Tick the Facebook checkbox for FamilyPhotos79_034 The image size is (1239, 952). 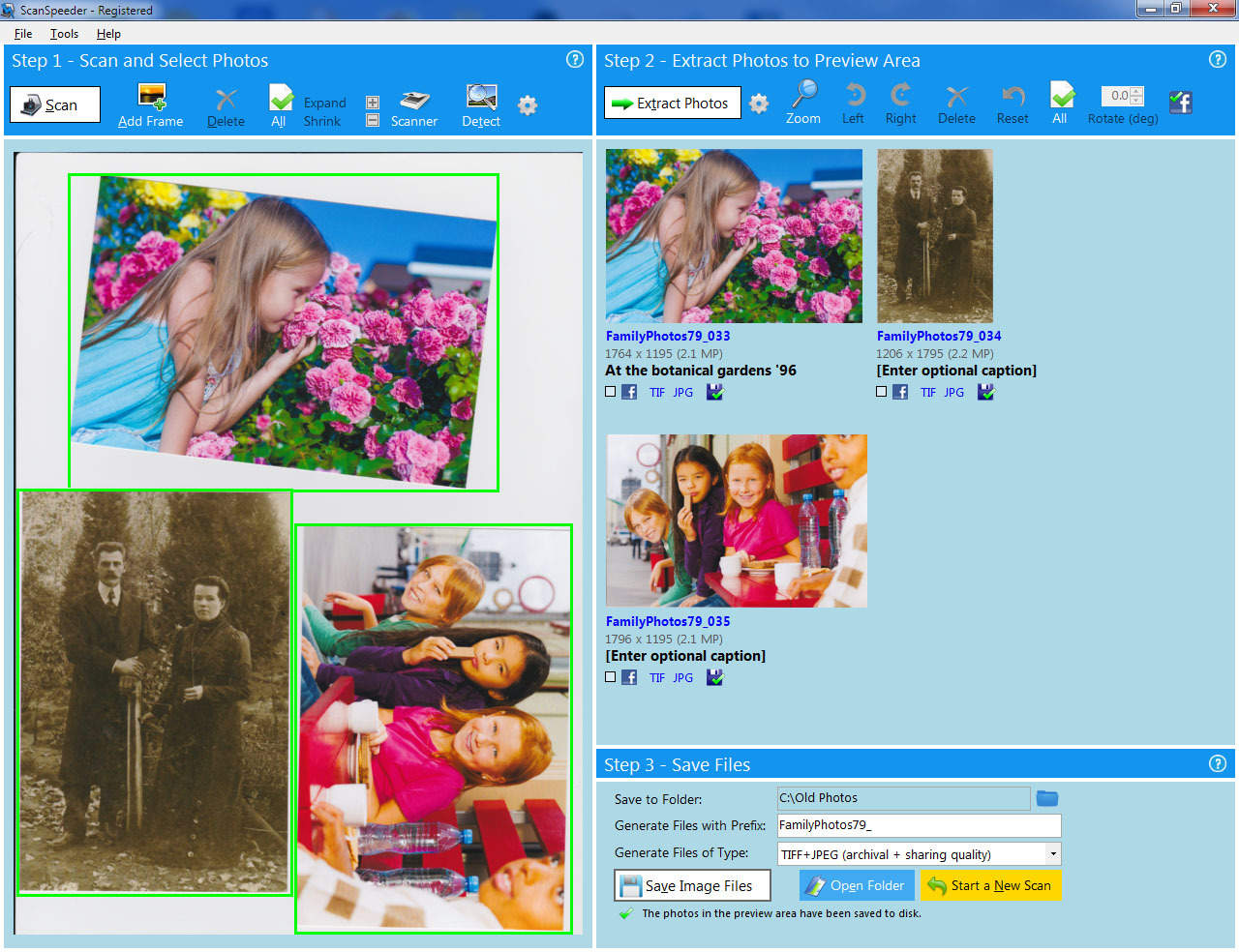882,392
